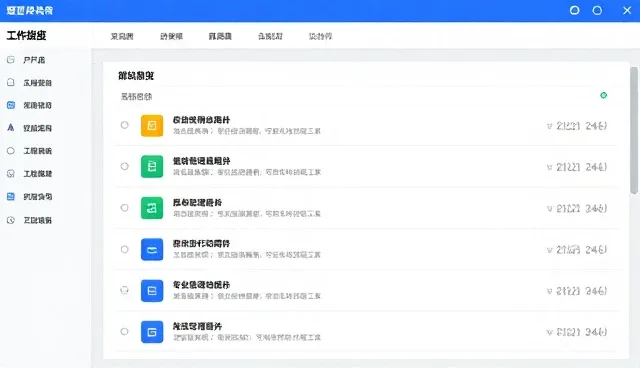
Task: Click the blue picture icon in the sidebar
Action: click(x=11, y=196)
